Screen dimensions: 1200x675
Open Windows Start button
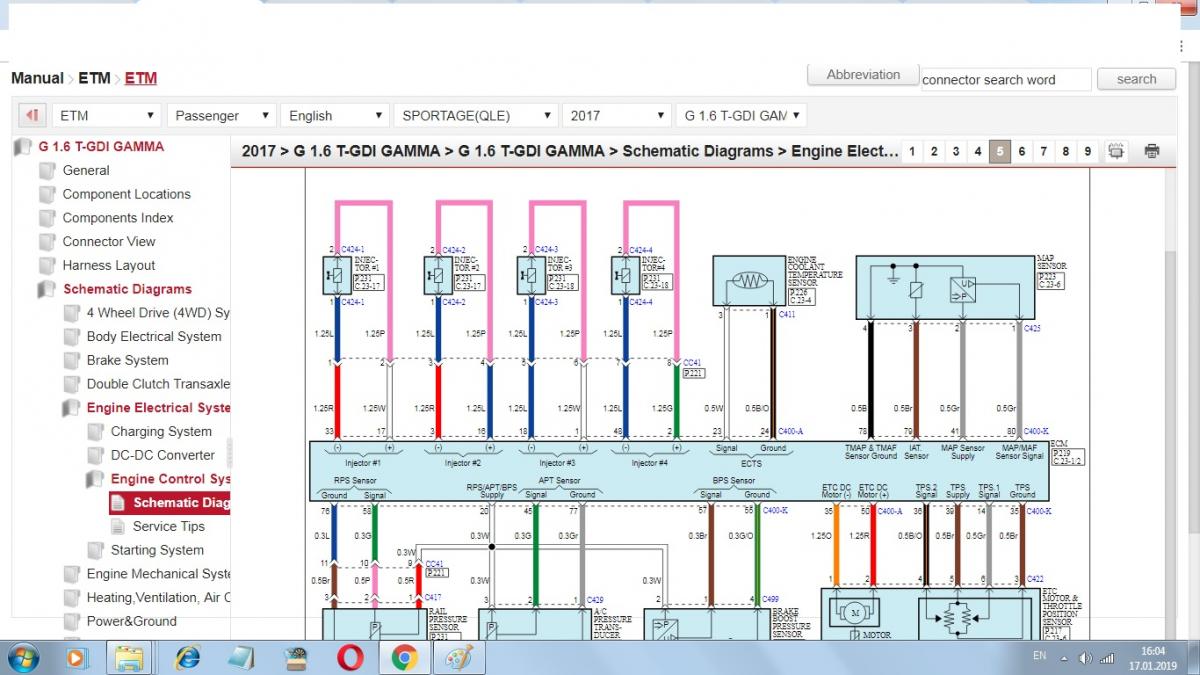[22, 657]
